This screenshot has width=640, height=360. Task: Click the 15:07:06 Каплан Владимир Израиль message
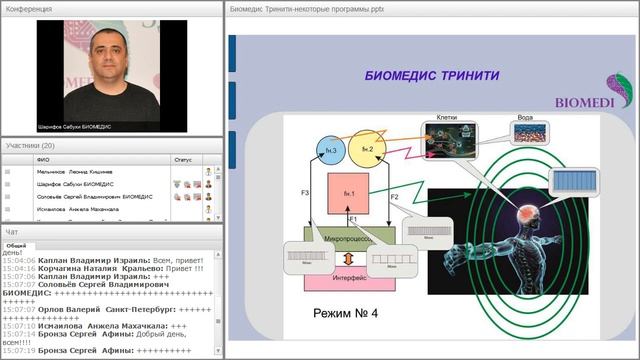tap(86, 277)
